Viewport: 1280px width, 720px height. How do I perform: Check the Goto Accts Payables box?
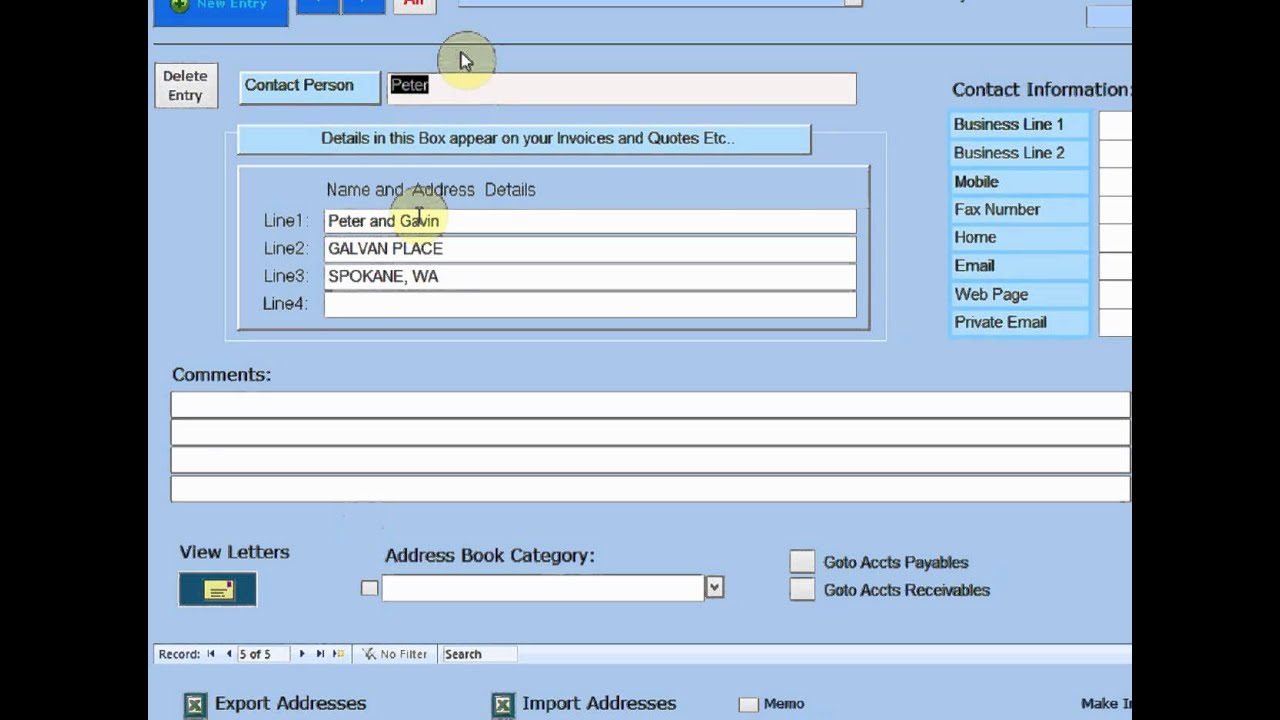802,562
